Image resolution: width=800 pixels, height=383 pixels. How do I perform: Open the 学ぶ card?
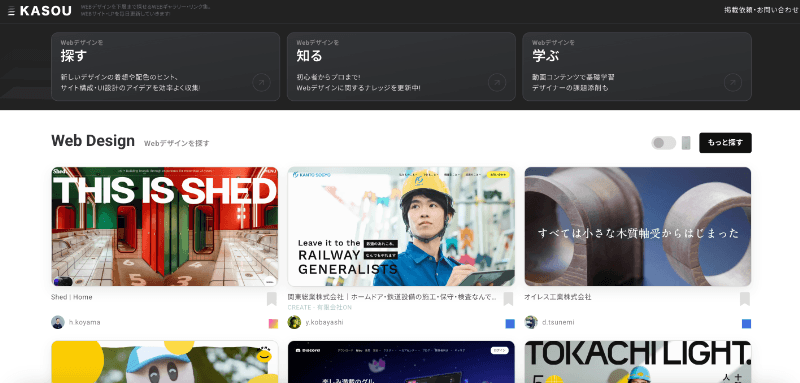pyautogui.click(x=637, y=66)
